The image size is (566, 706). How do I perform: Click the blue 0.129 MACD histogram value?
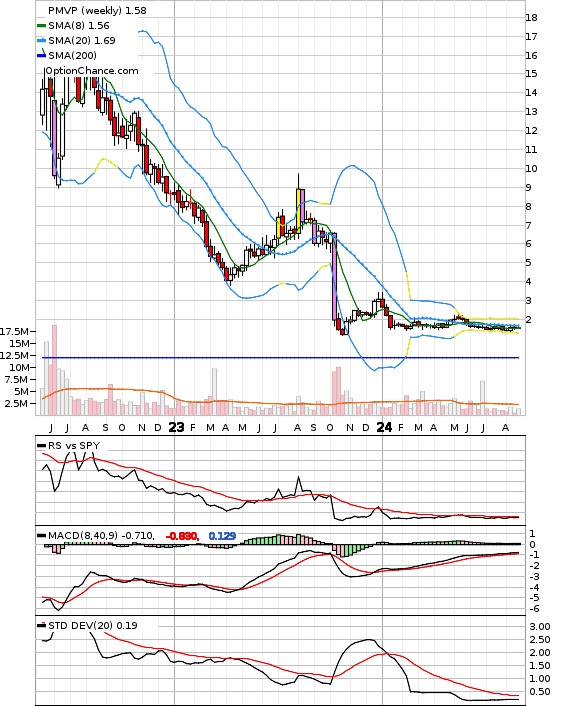point(222,536)
